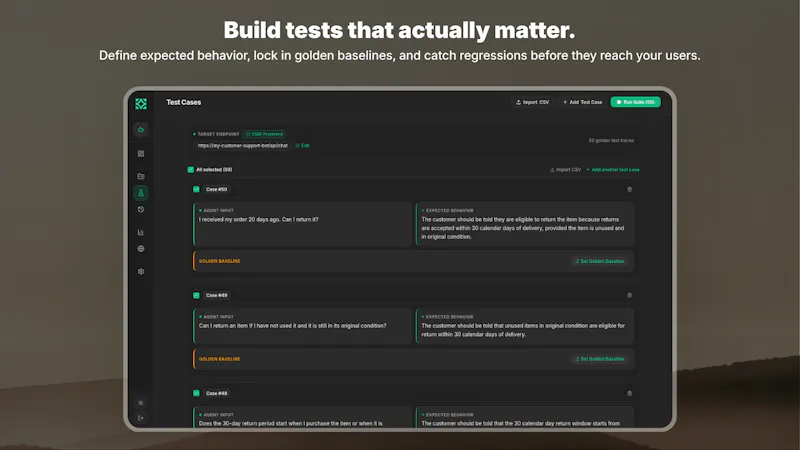Open the bar chart analytics icon
This screenshot has height=450, width=800.
pyautogui.click(x=141, y=232)
